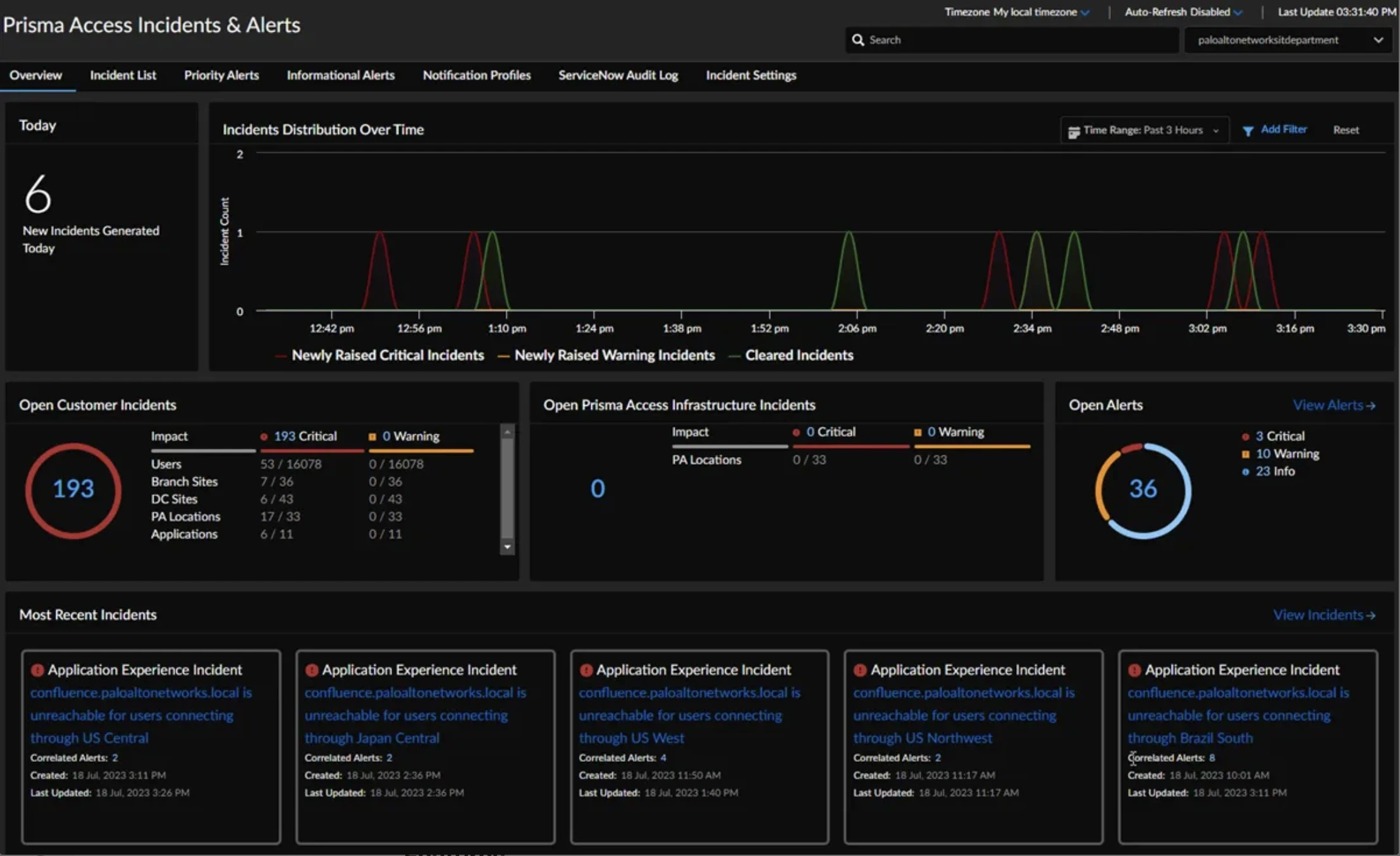Switch to the Incident List tab
This screenshot has height=856, width=1400.
[123, 75]
